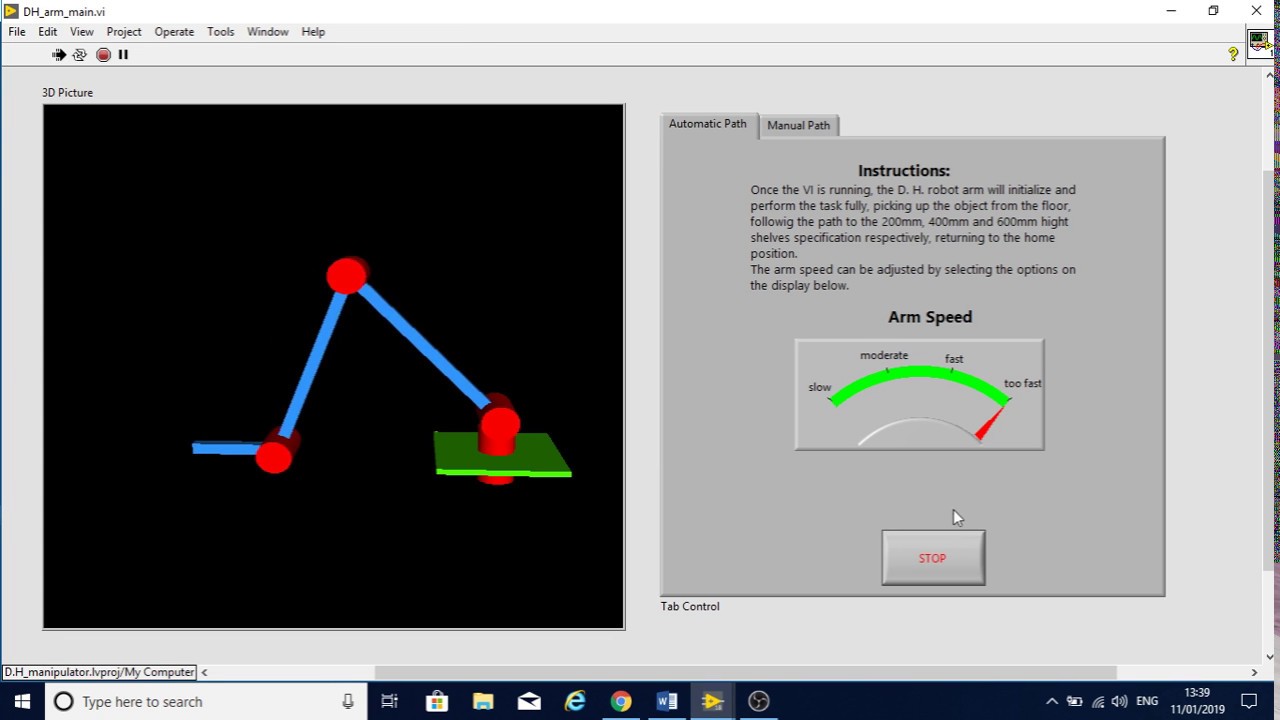Open the Project menu
1280x720 pixels.
[124, 32]
